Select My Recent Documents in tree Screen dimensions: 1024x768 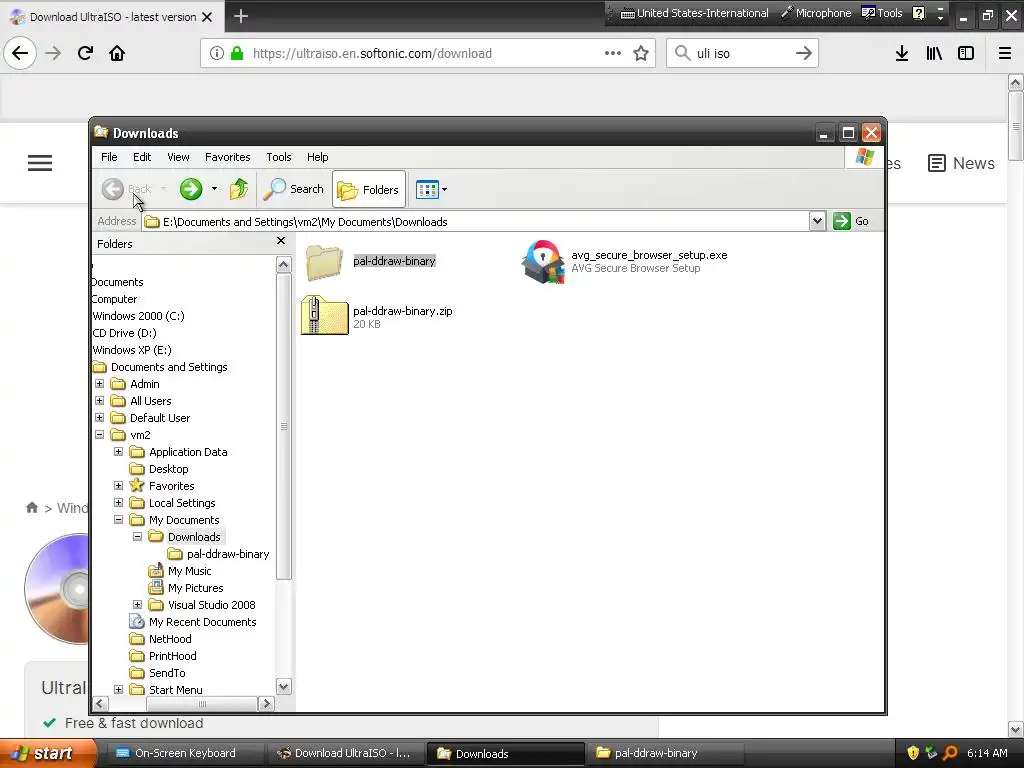pos(202,622)
